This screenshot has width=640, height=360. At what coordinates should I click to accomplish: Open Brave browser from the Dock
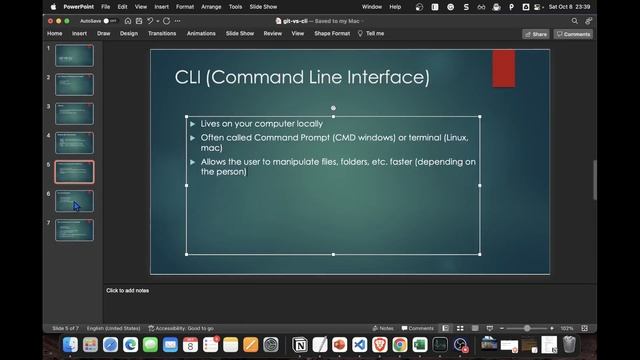pyautogui.click(x=380, y=345)
